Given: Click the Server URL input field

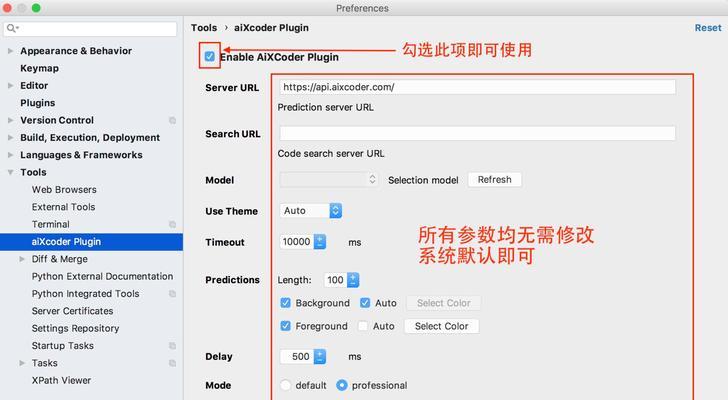Looking at the screenshot, I should [x=477, y=87].
